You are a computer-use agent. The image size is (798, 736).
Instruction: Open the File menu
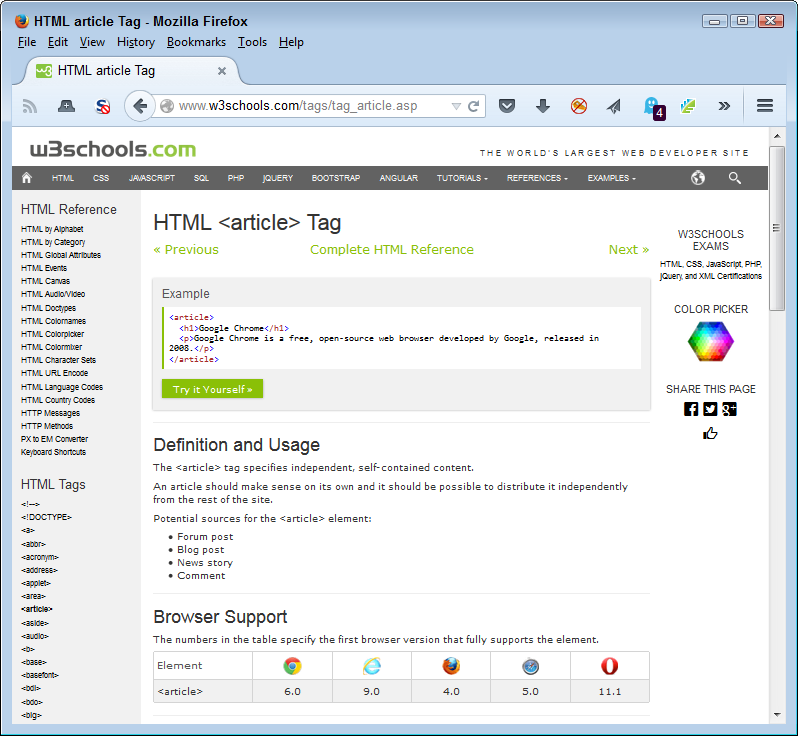[27, 42]
